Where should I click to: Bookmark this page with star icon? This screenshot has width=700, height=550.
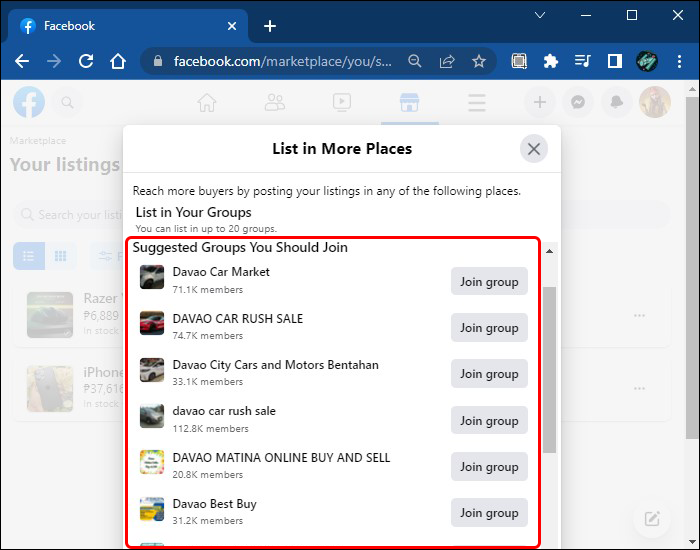point(478,61)
